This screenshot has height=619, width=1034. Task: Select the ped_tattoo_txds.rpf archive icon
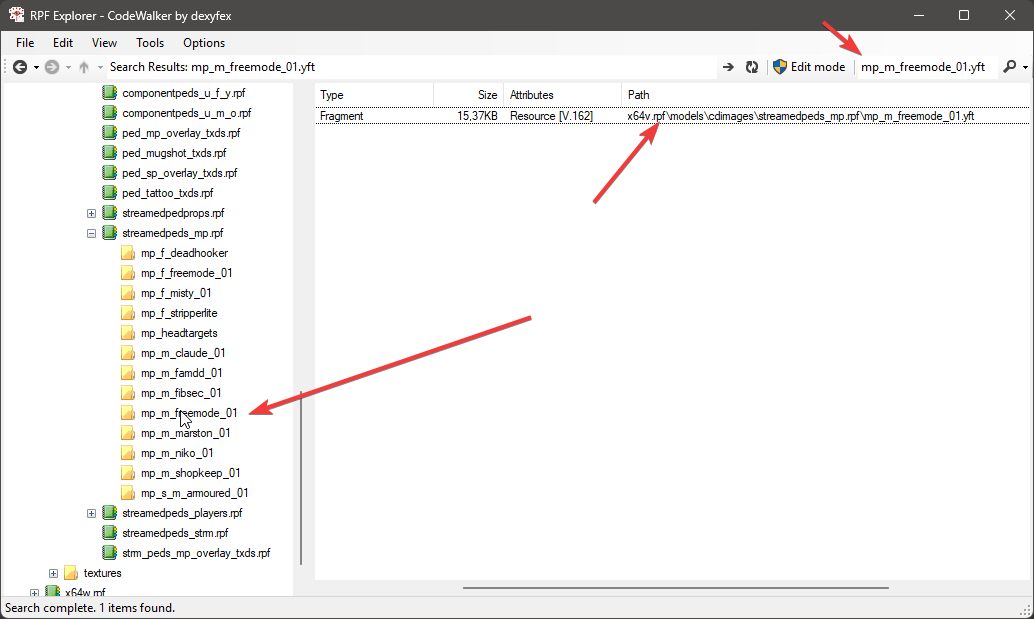pyautogui.click(x=110, y=193)
